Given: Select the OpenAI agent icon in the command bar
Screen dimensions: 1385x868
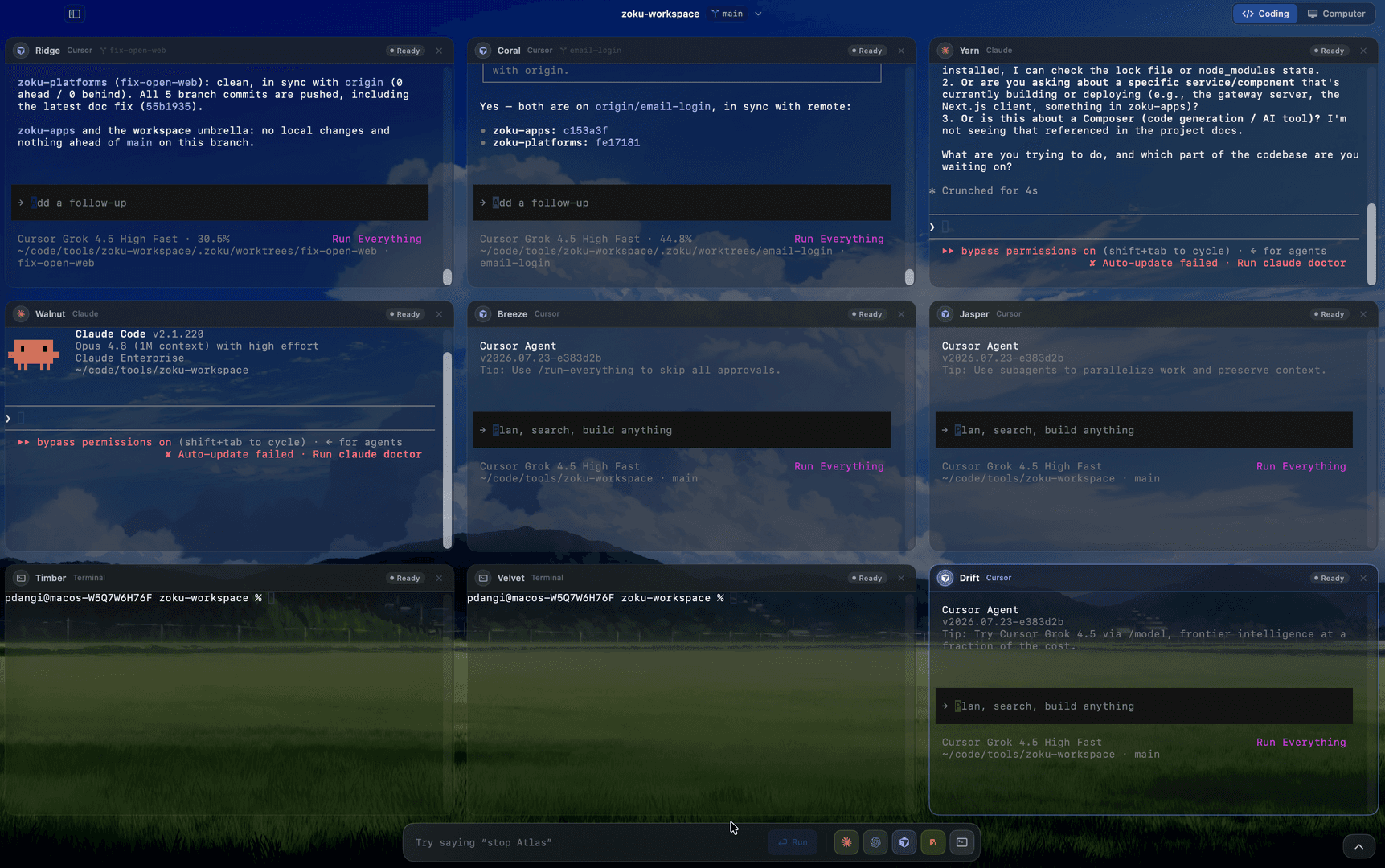Looking at the screenshot, I should [875, 842].
